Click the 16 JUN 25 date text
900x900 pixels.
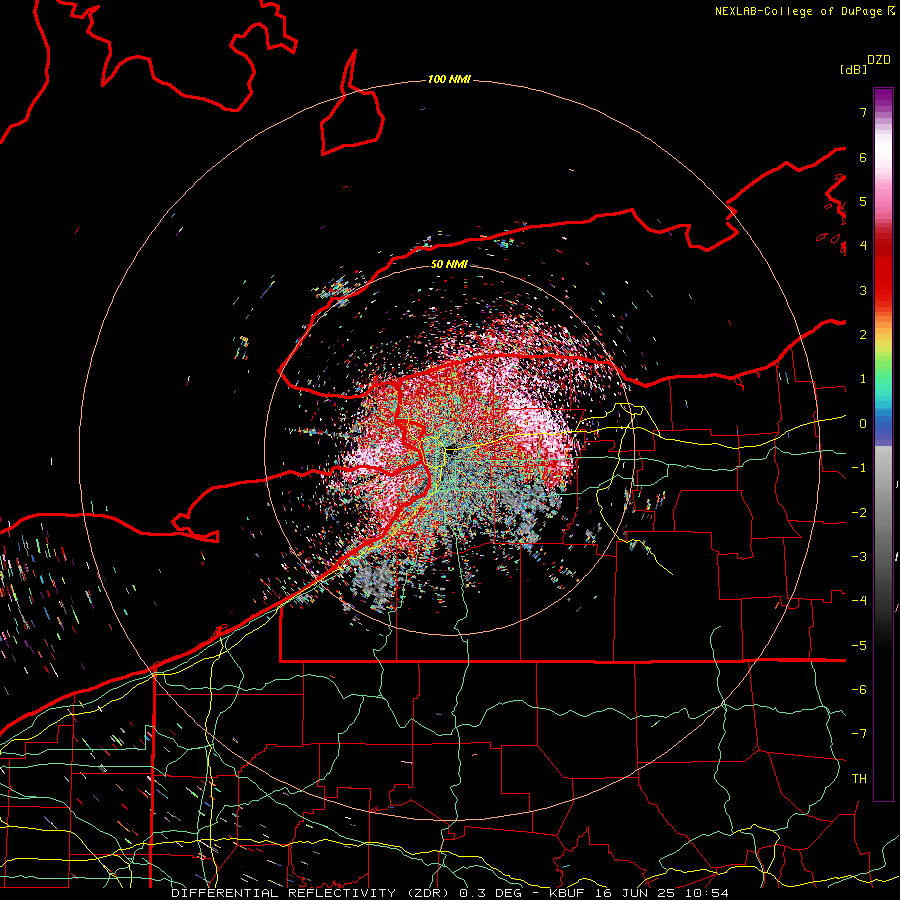[637, 893]
